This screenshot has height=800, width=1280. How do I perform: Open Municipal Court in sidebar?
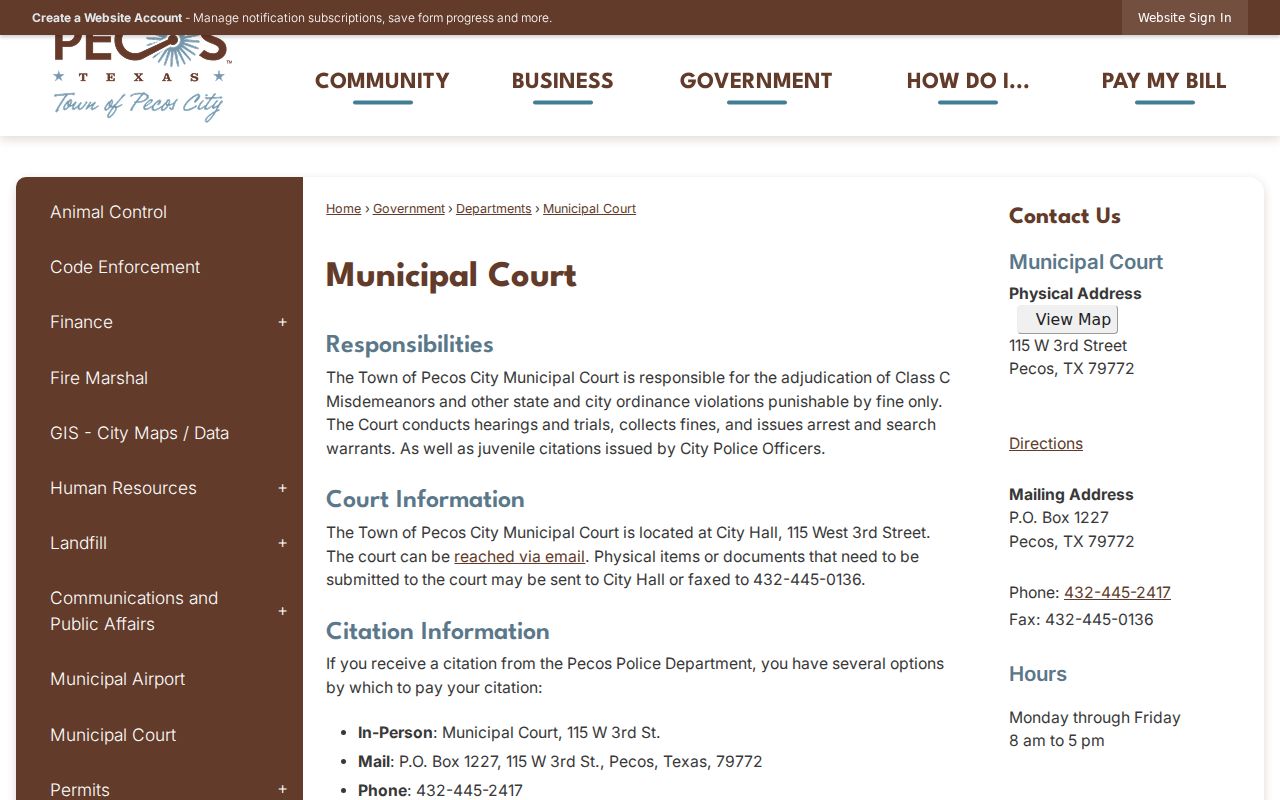pos(113,735)
